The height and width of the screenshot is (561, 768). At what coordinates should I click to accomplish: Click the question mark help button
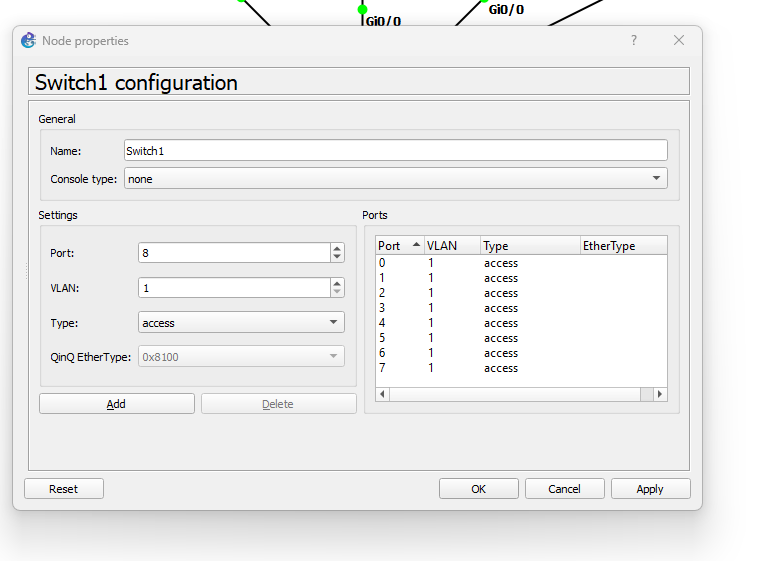pyautogui.click(x=634, y=40)
